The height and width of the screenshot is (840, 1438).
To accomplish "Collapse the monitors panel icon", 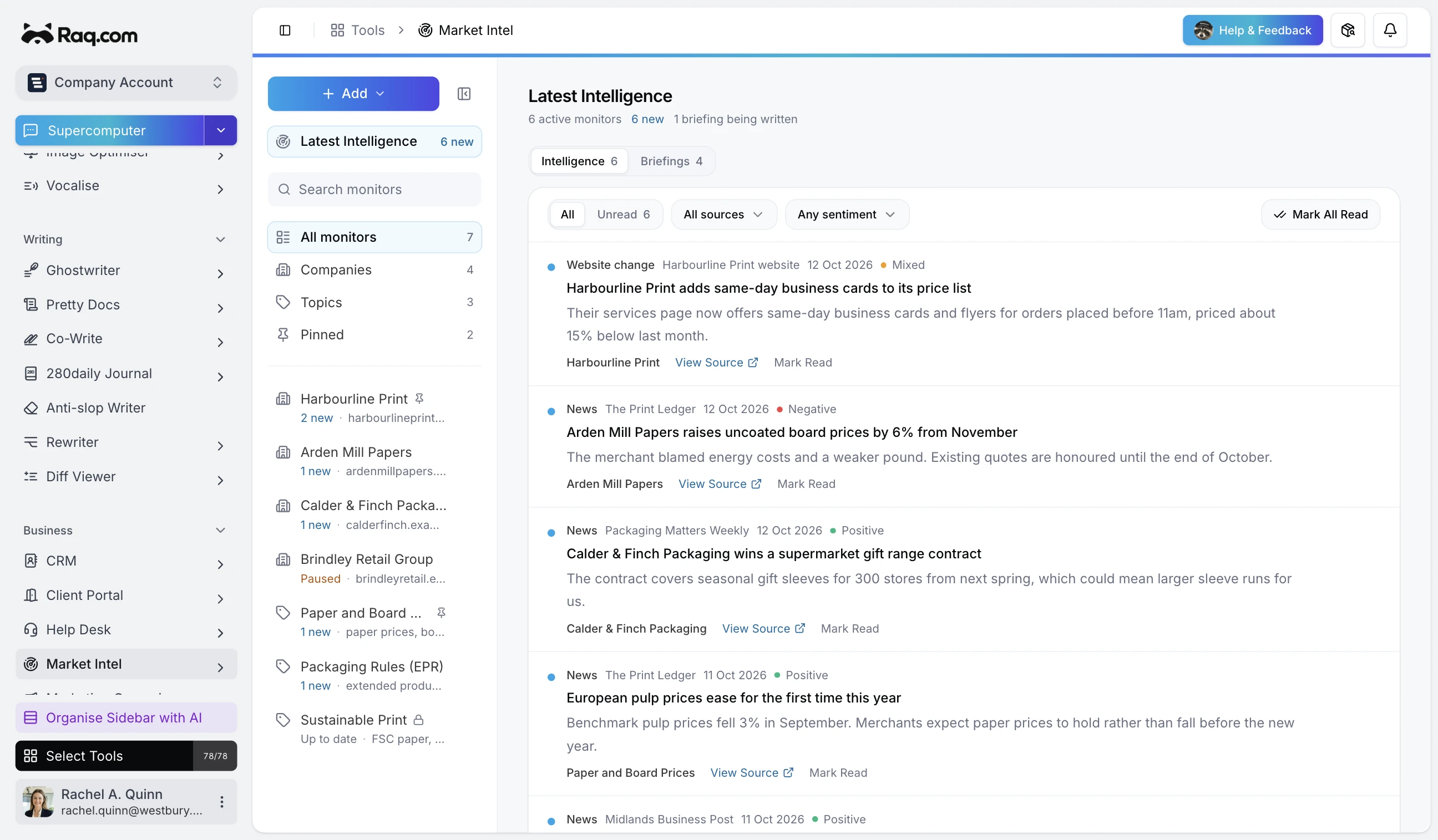I will point(464,94).
